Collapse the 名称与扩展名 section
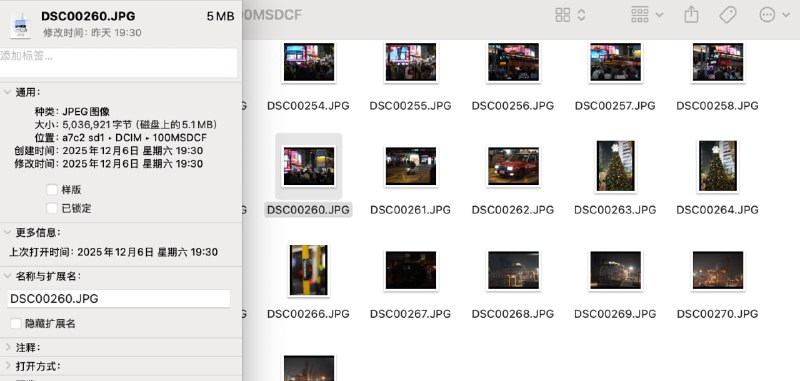Image resolution: width=800 pixels, height=381 pixels. tap(7, 276)
